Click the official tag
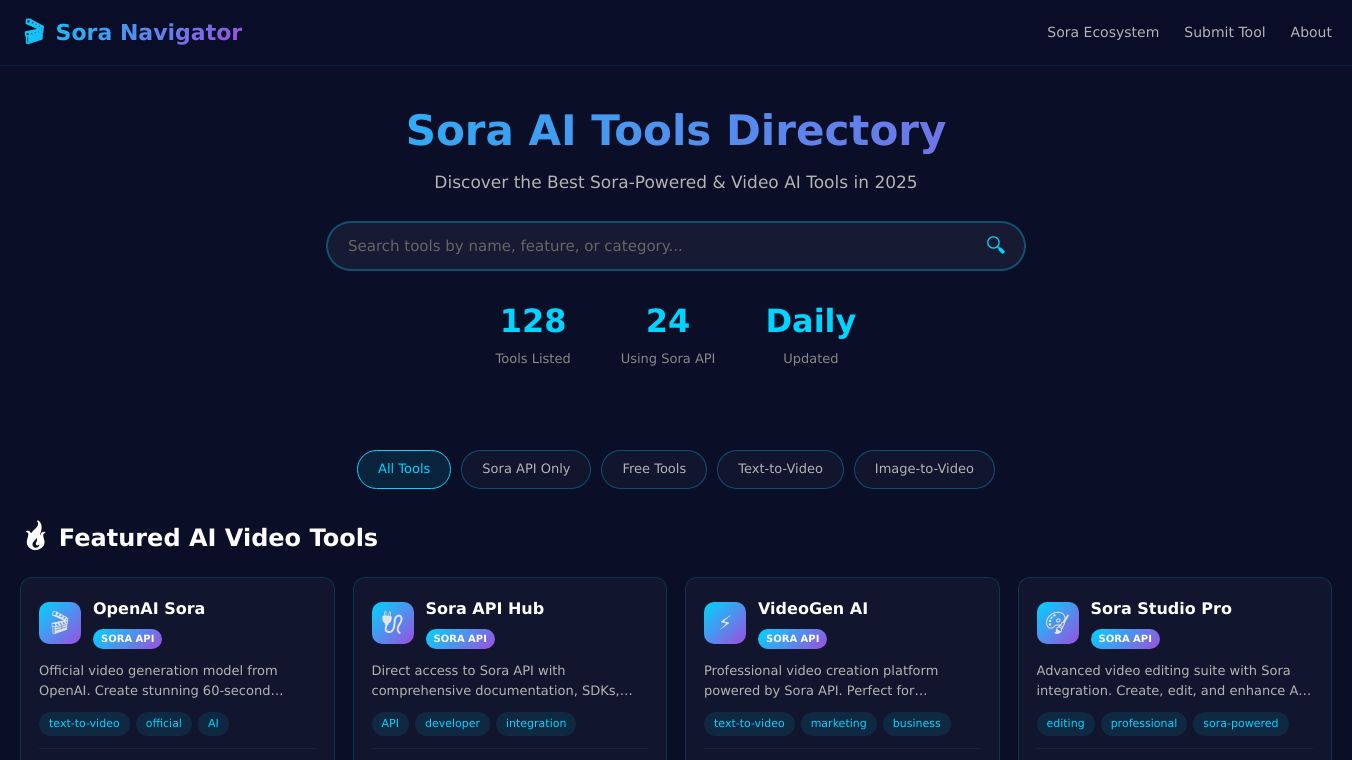1352x760 pixels. point(164,724)
